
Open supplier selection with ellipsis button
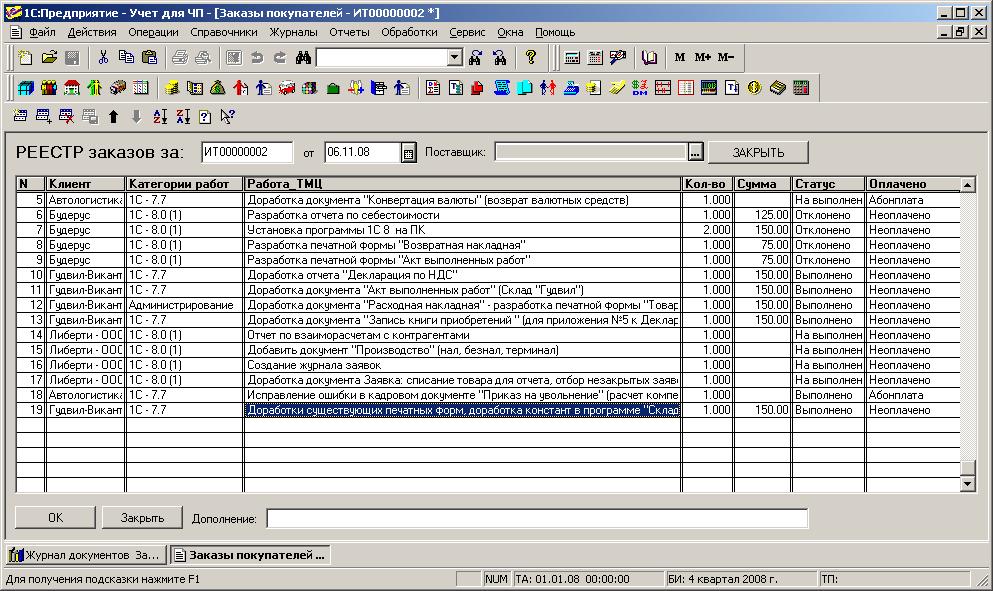696,152
